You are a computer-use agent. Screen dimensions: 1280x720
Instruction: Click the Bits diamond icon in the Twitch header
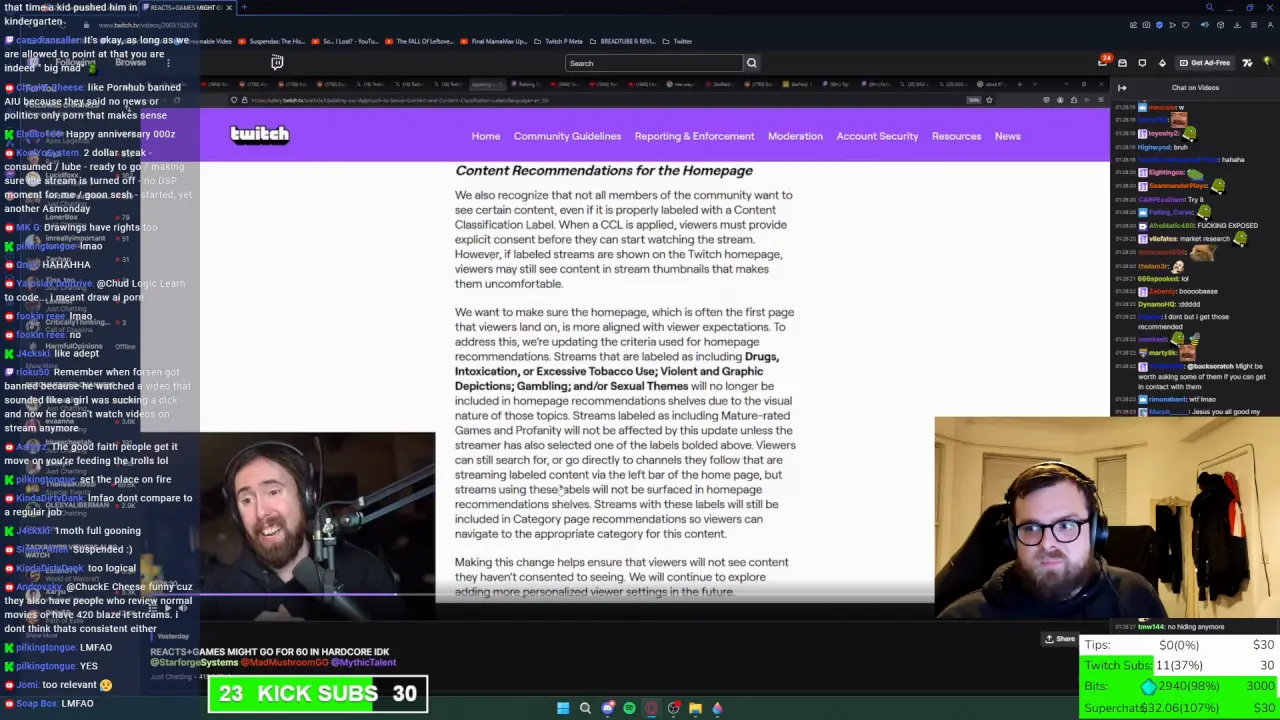[x=1163, y=63]
